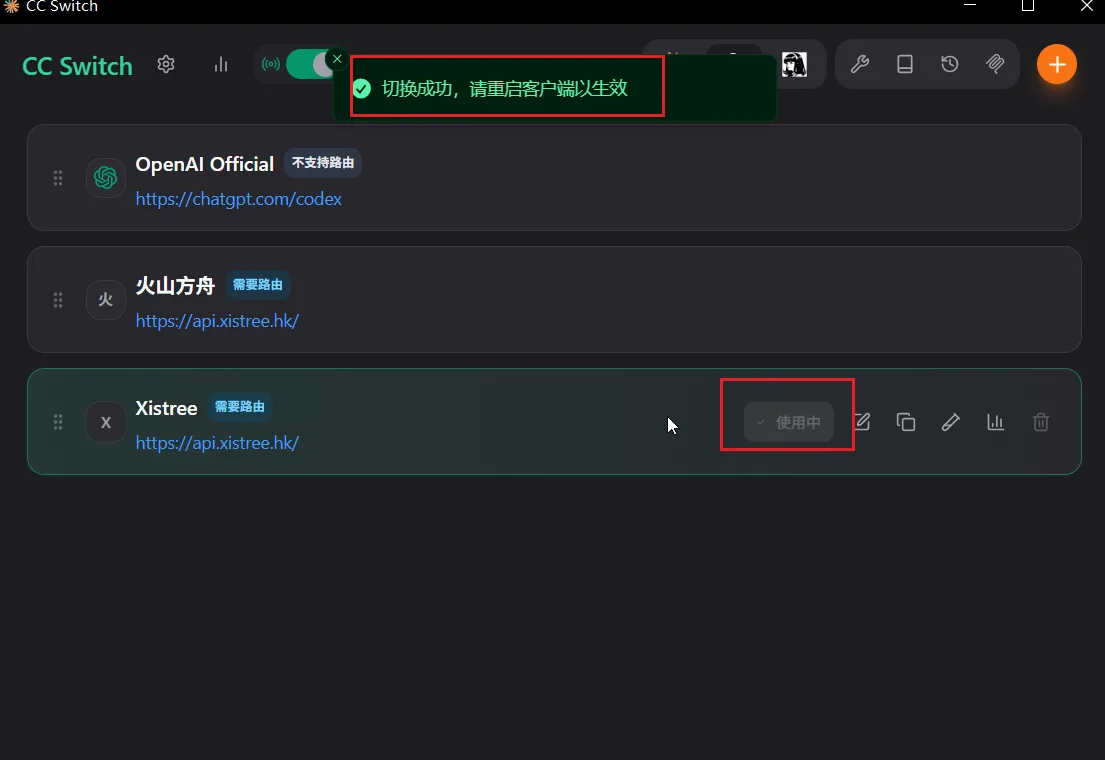Open Xistree usage chart icon
This screenshot has height=760, width=1105.
pyautogui.click(x=996, y=422)
